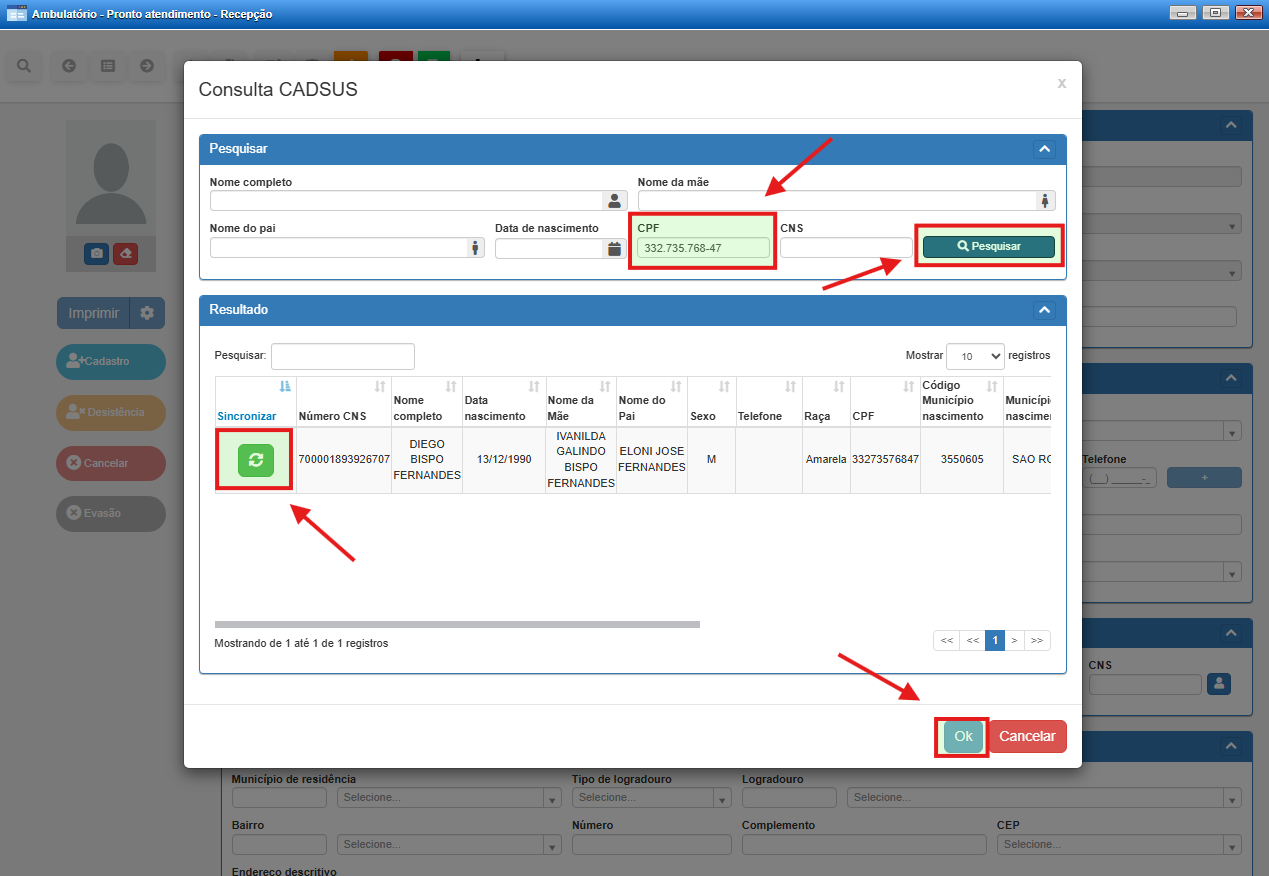1269x876 pixels.
Task: Click the last page >> pagination button
Action: click(1037, 640)
